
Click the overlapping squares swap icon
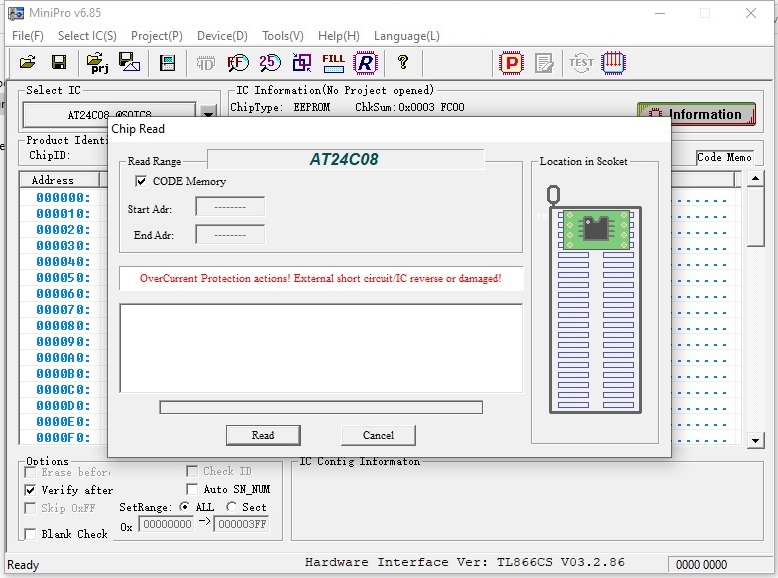tap(302, 63)
